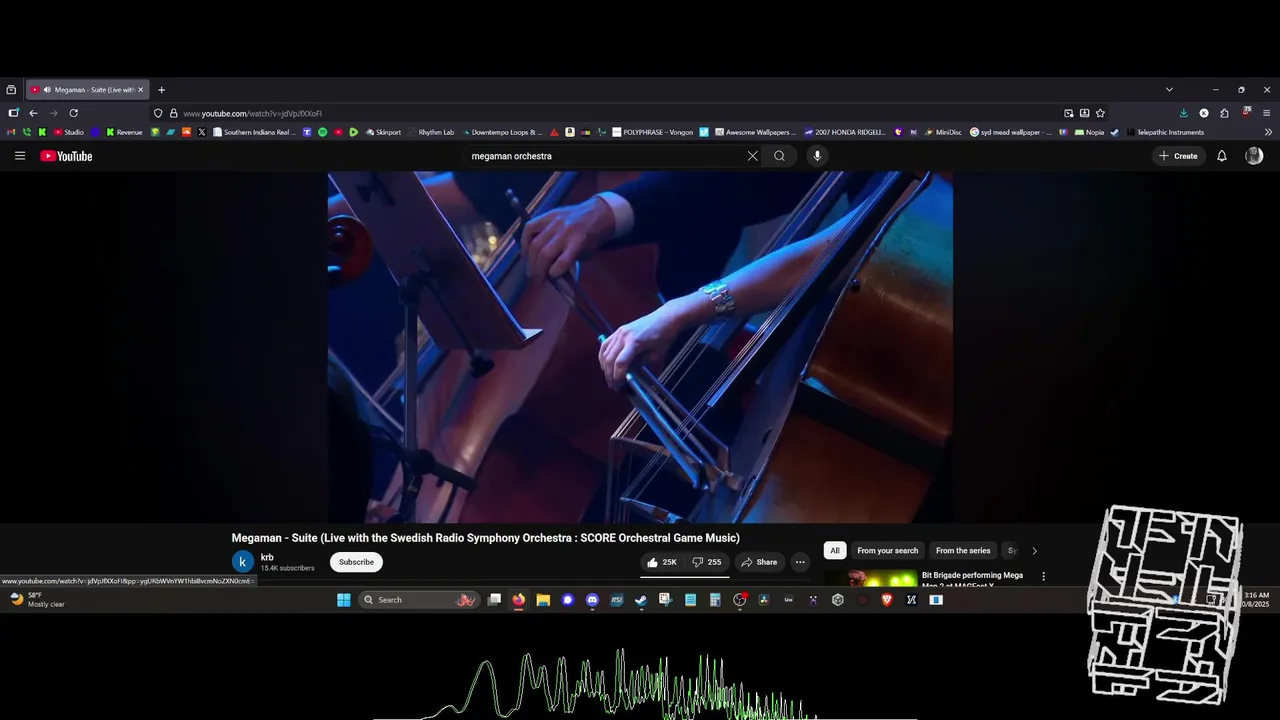
Task: Like the video (25K thumbs up)
Action: [662, 562]
